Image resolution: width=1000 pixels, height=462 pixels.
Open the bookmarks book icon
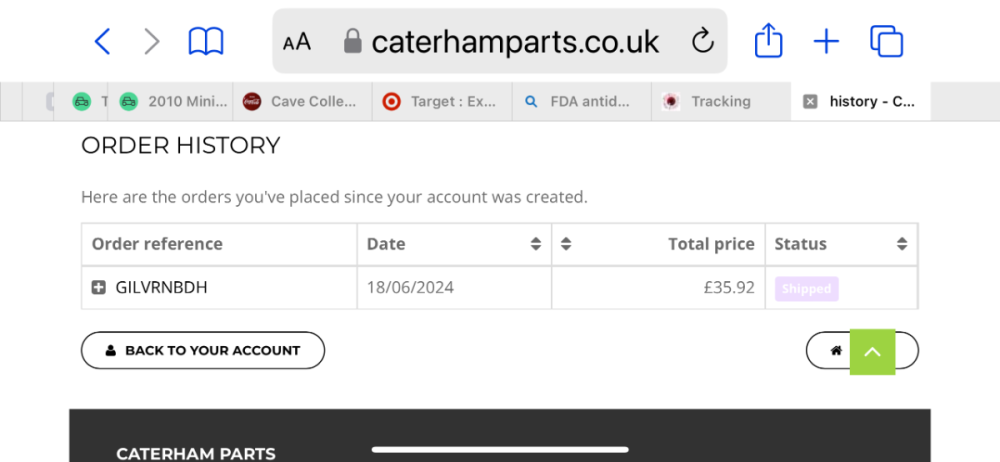click(206, 41)
